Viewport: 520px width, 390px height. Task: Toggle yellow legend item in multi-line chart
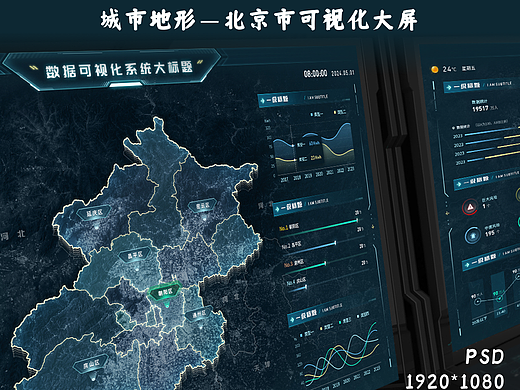click(327, 327)
